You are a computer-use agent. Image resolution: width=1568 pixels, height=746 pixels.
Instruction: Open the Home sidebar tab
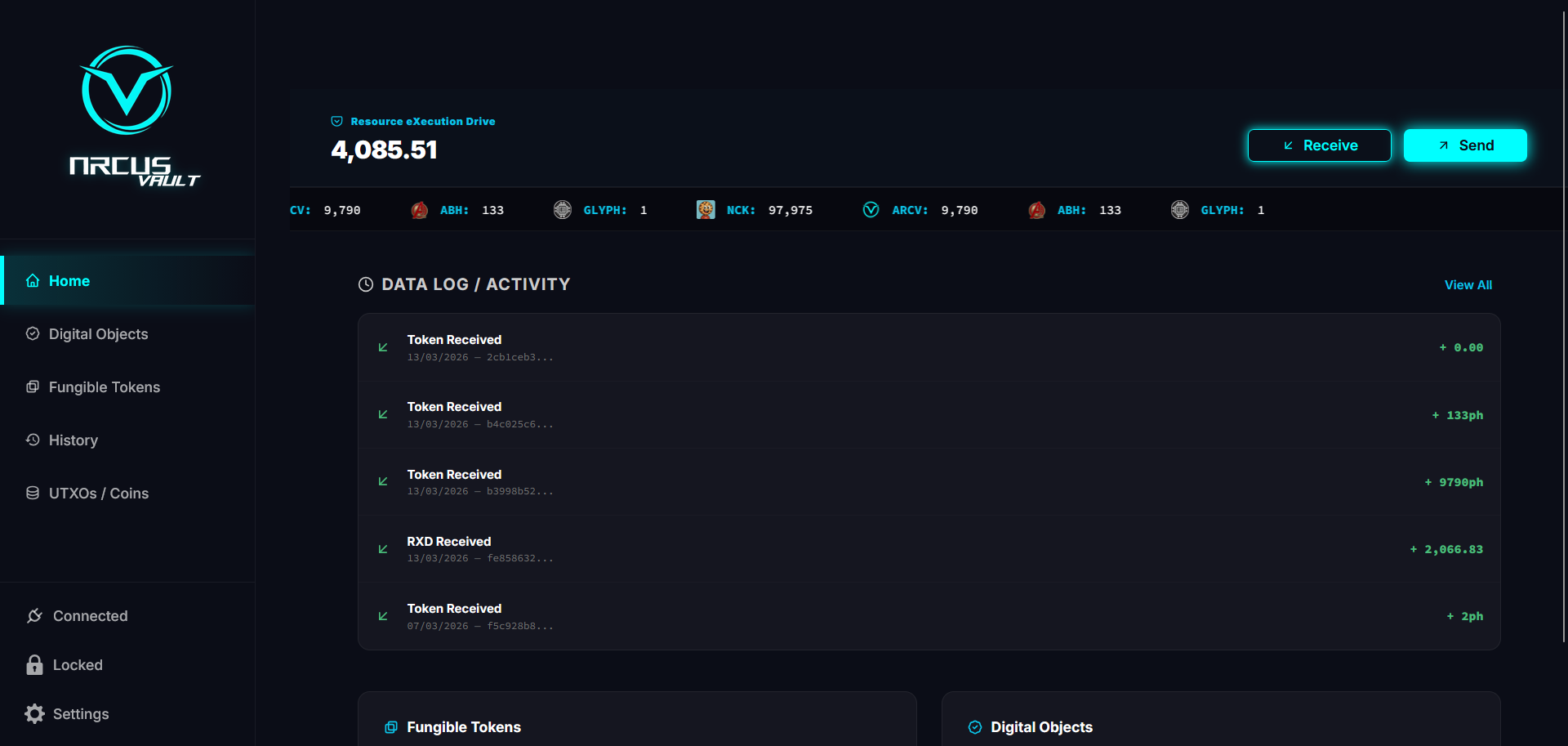coord(69,281)
